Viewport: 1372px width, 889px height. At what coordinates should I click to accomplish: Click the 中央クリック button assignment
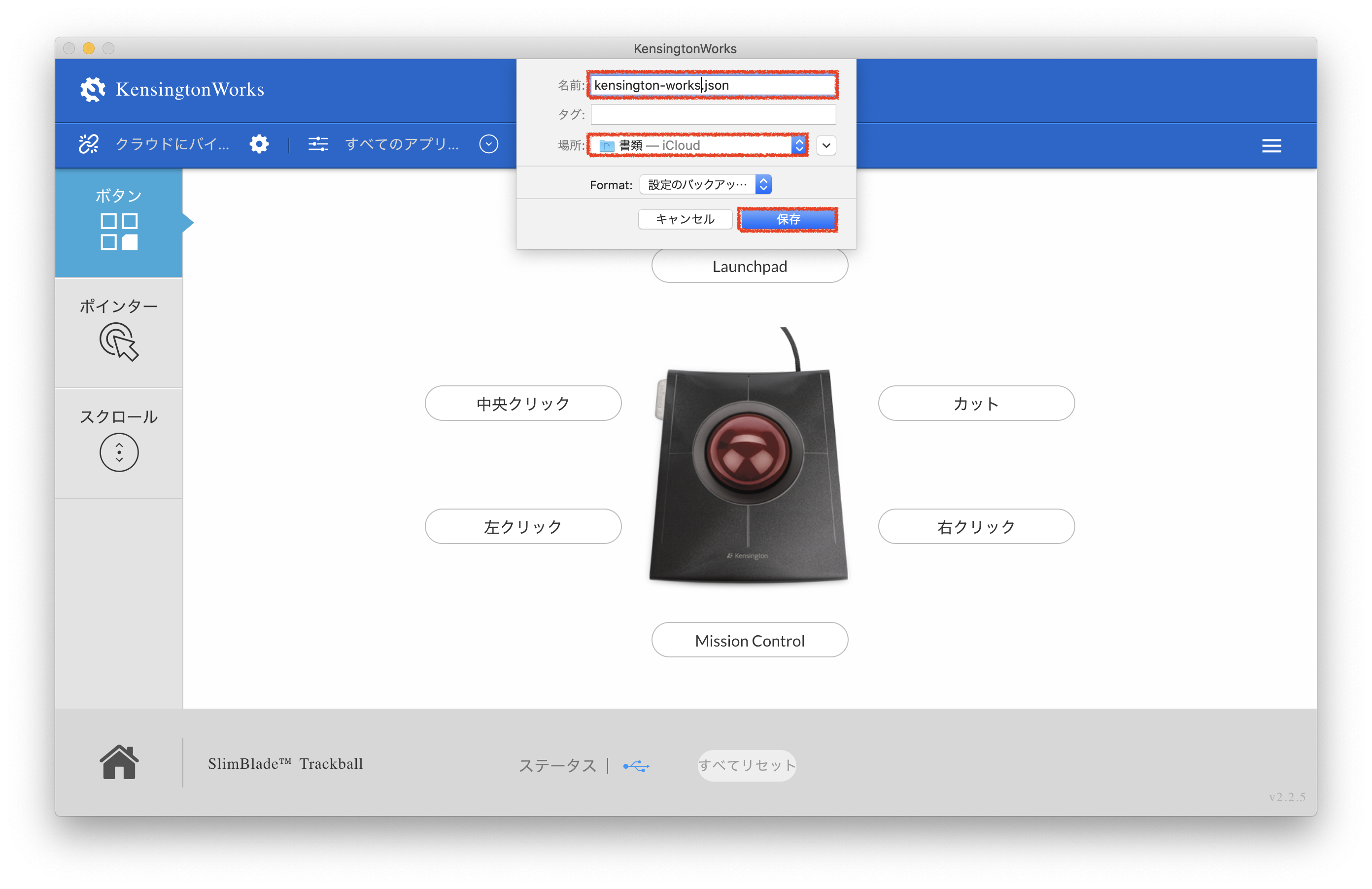coord(523,404)
